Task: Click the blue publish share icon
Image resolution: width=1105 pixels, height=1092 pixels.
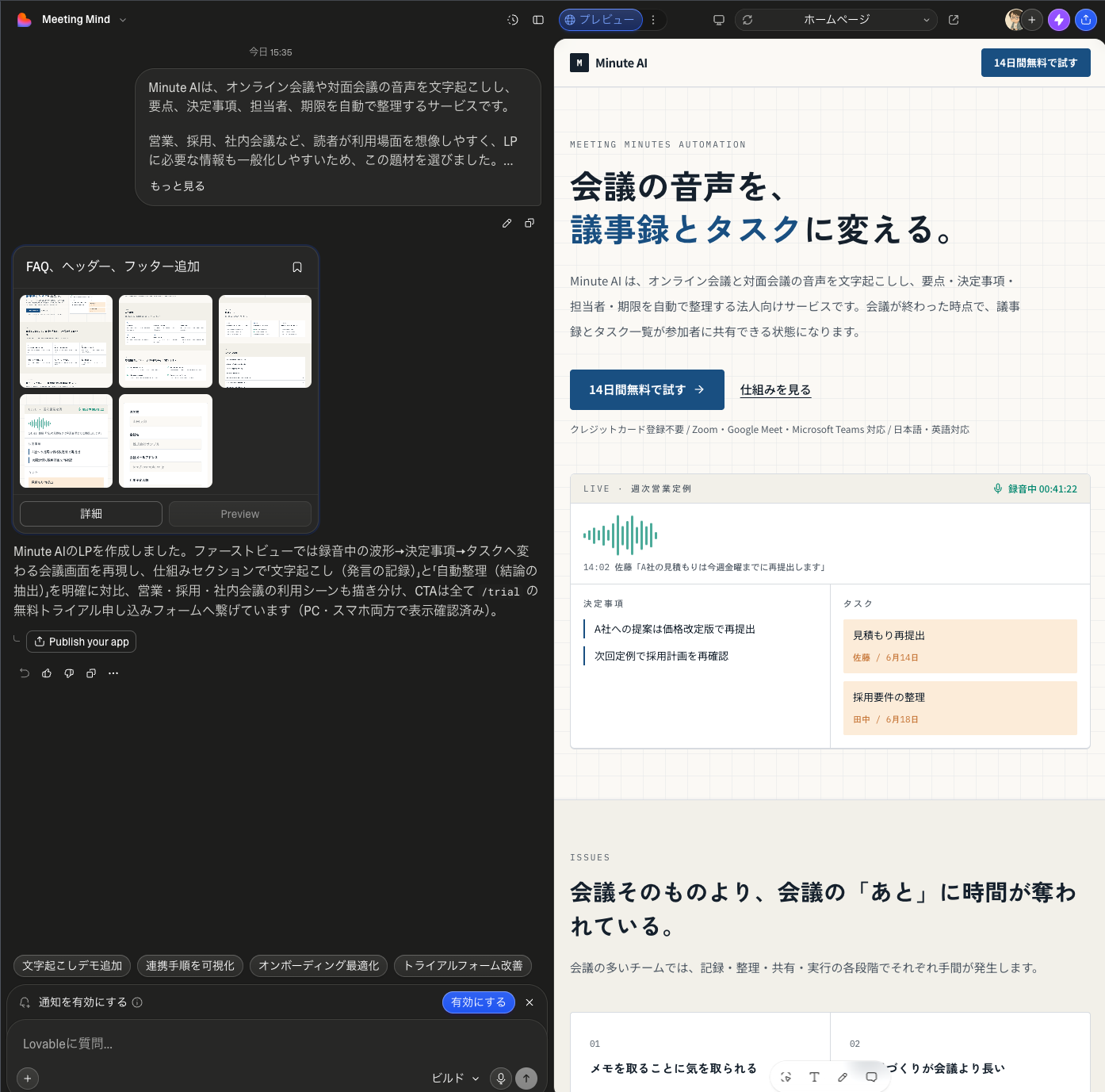Action: 1086,20
